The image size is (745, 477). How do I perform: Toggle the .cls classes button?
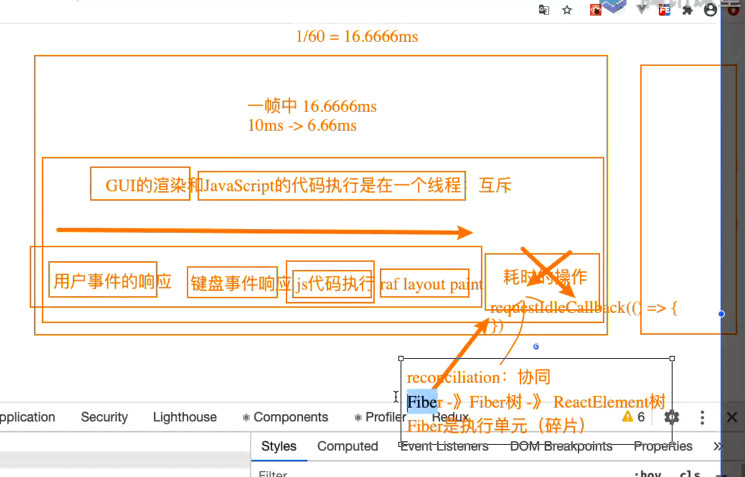point(690,474)
